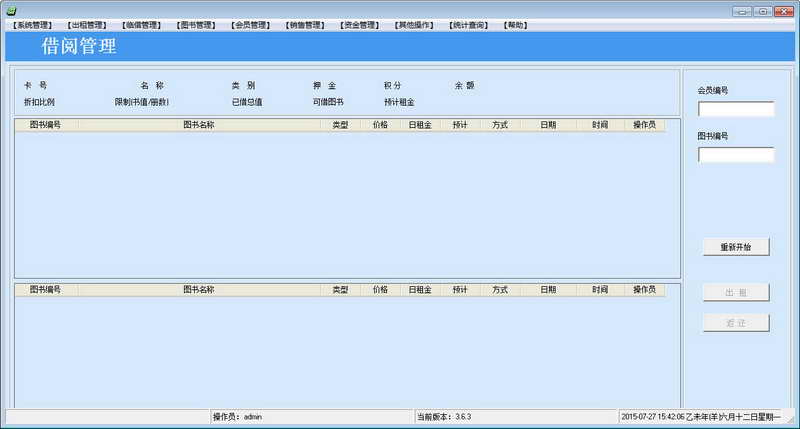The width and height of the screenshot is (800, 429).
Task: Select 日期 column header in upper table
Action: pos(548,125)
